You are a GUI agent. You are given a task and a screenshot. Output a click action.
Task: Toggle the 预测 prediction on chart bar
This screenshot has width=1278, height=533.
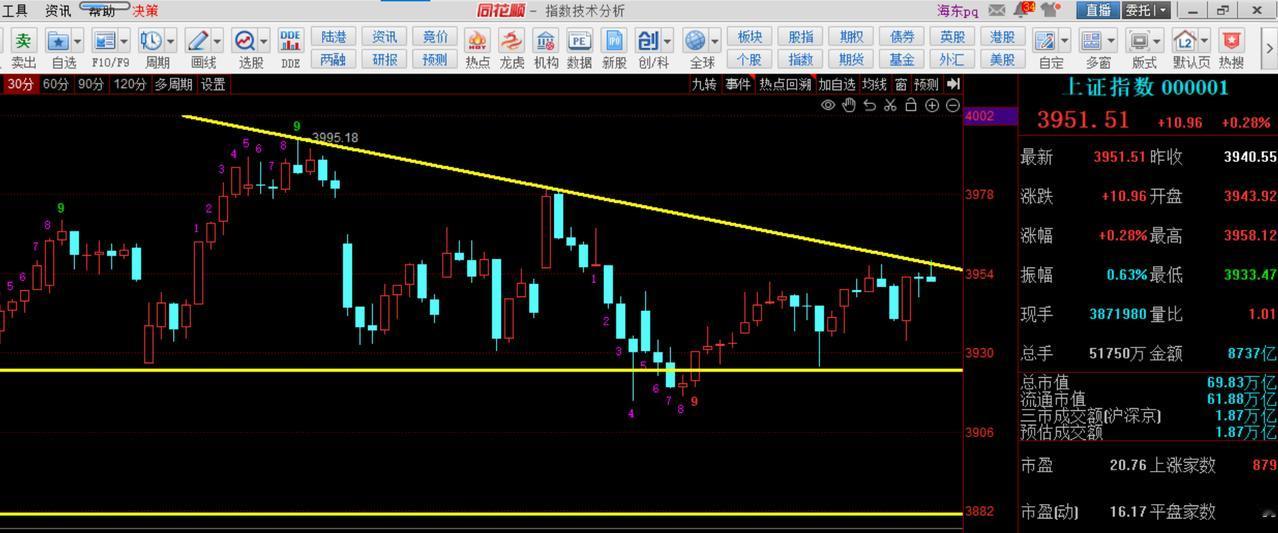click(927, 84)
